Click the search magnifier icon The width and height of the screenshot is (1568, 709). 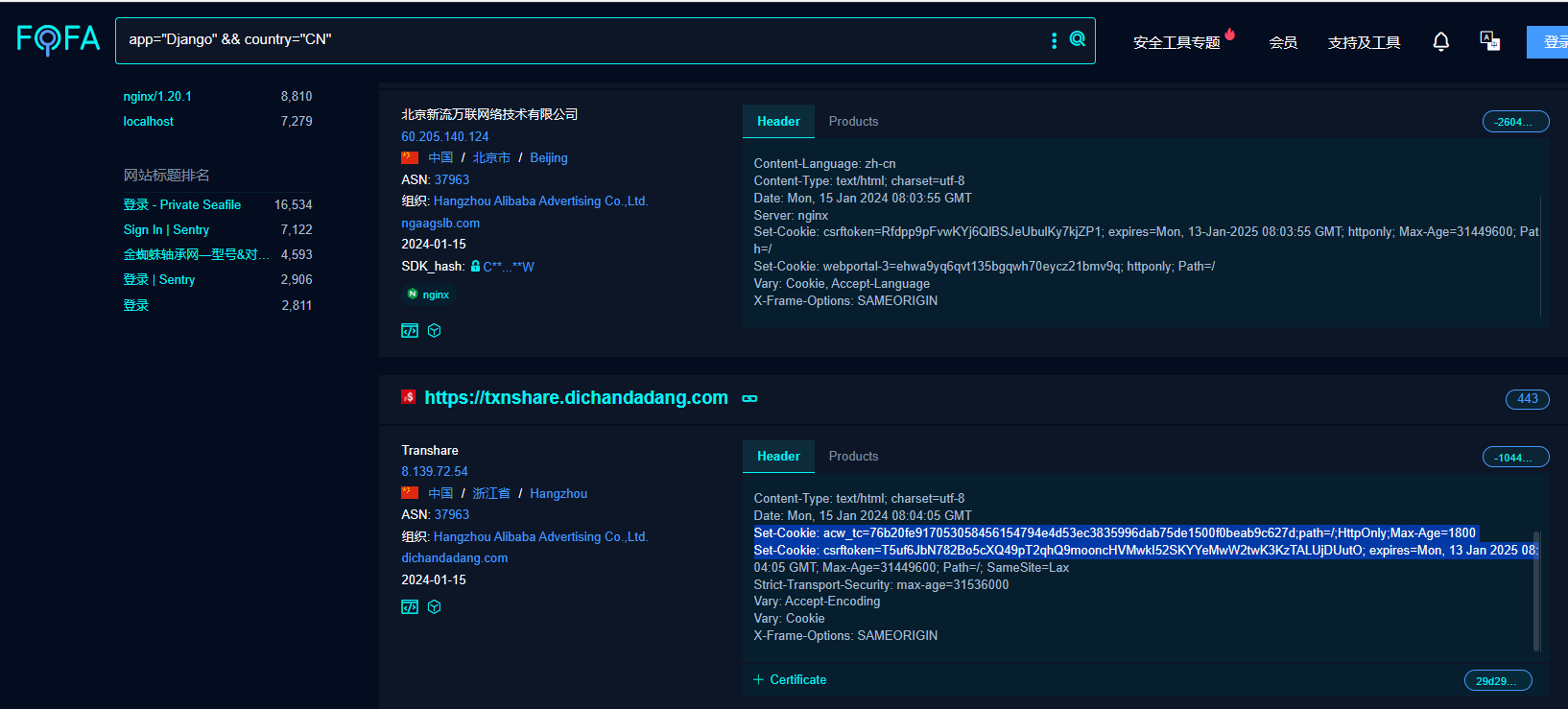coord(1078,39)
